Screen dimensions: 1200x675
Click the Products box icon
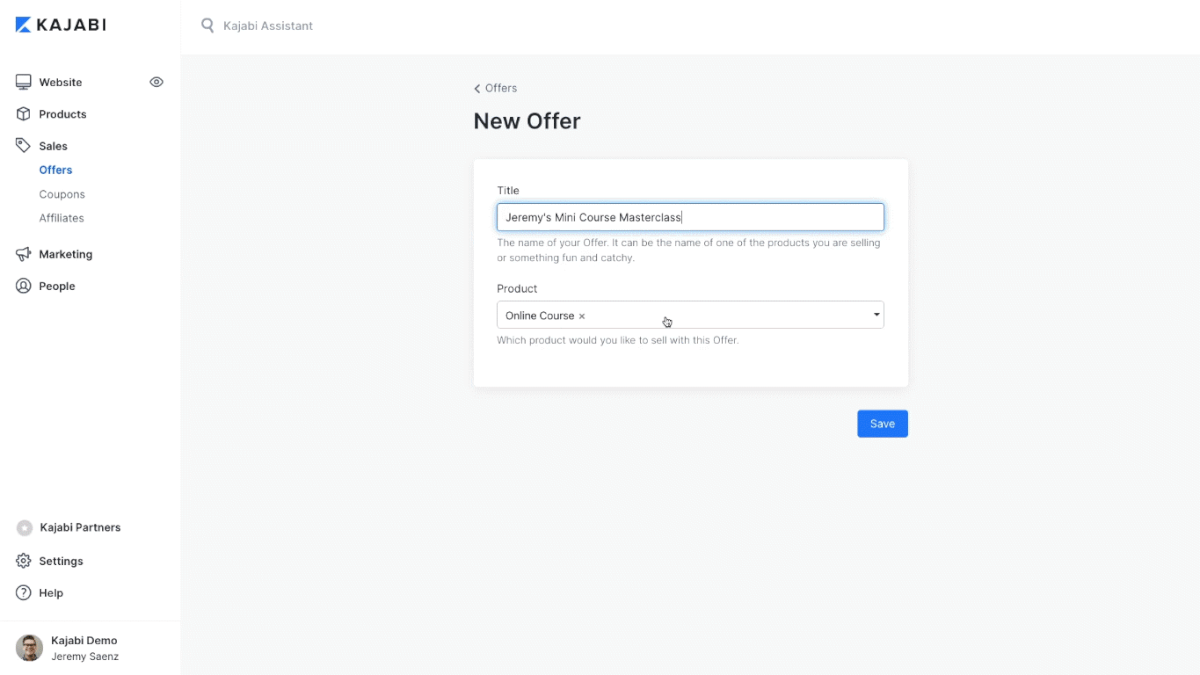[24, 114]
